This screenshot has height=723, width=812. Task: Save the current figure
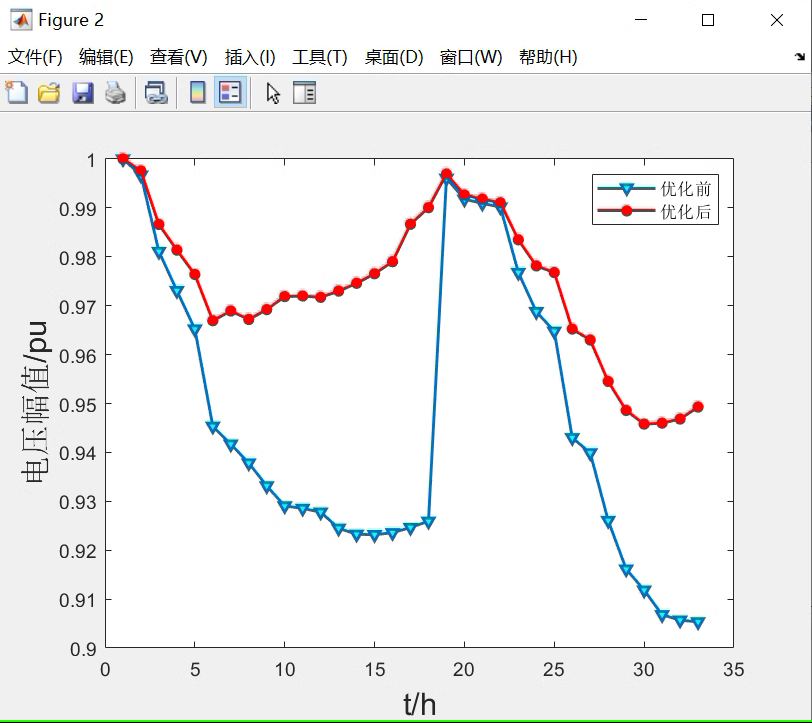tap(82, 92)
